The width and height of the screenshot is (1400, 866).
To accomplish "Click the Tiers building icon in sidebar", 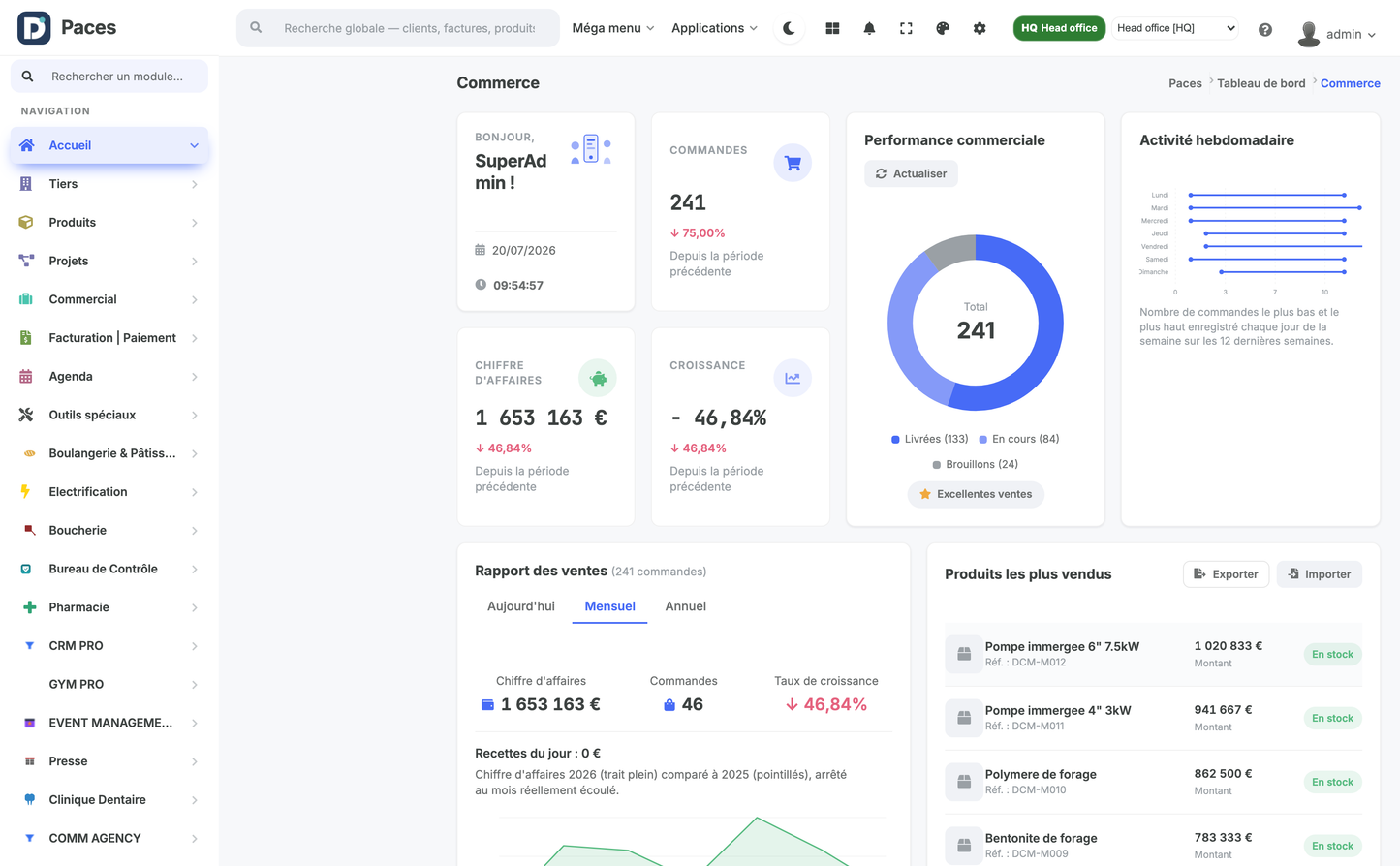I will (26, 183).
